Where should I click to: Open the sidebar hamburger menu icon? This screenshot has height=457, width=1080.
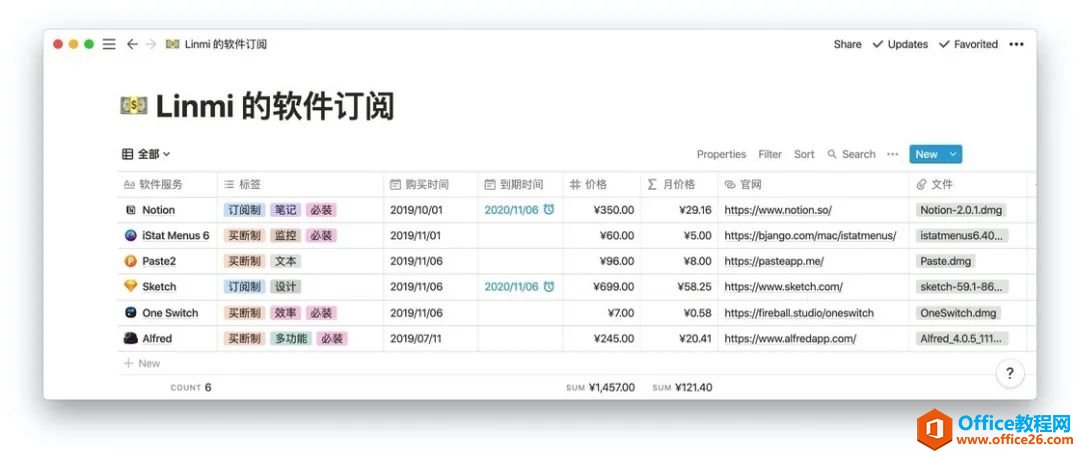[109, 44]
